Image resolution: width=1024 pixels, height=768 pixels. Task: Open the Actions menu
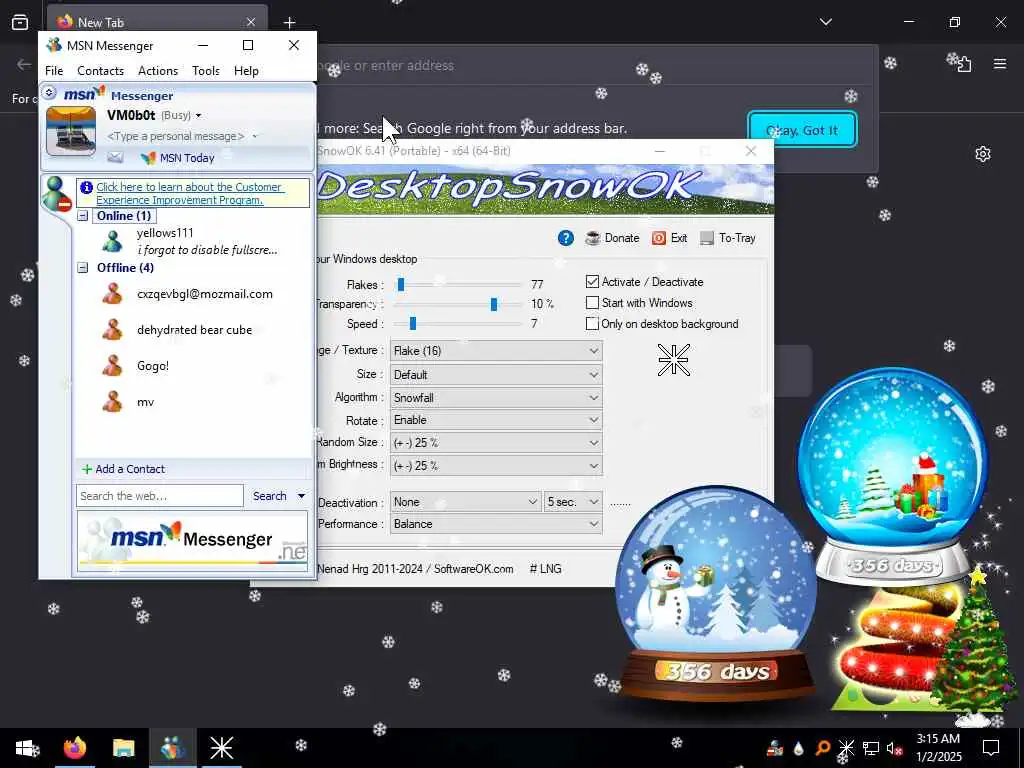click(157, 71)
